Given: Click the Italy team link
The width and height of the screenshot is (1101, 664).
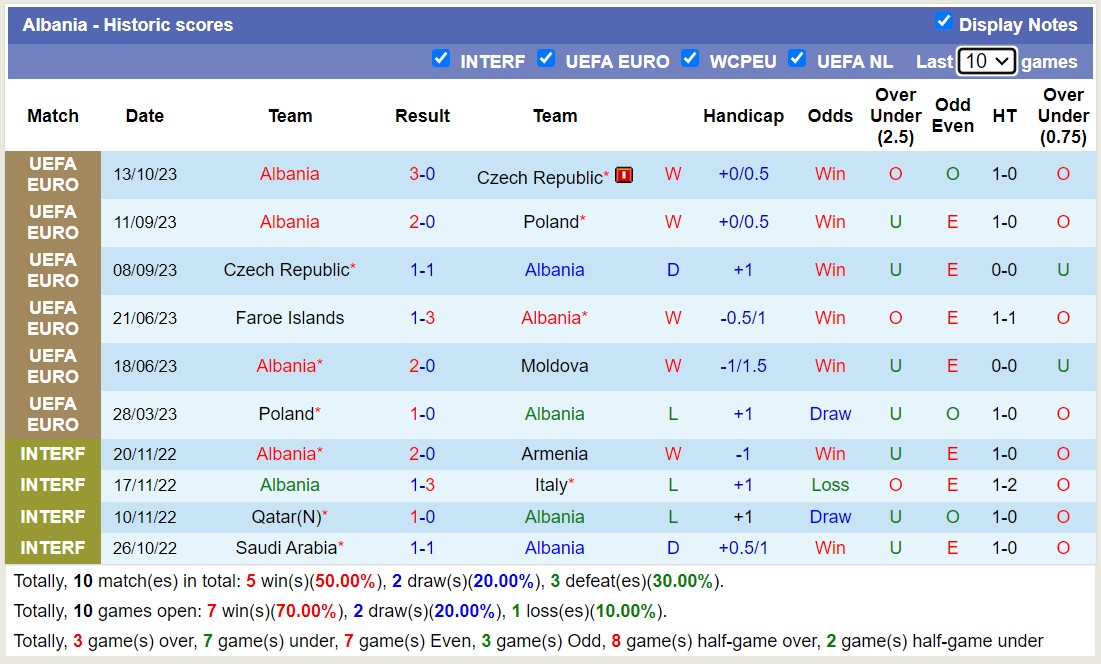Looking at the screenshot, I should click(551, 485).
